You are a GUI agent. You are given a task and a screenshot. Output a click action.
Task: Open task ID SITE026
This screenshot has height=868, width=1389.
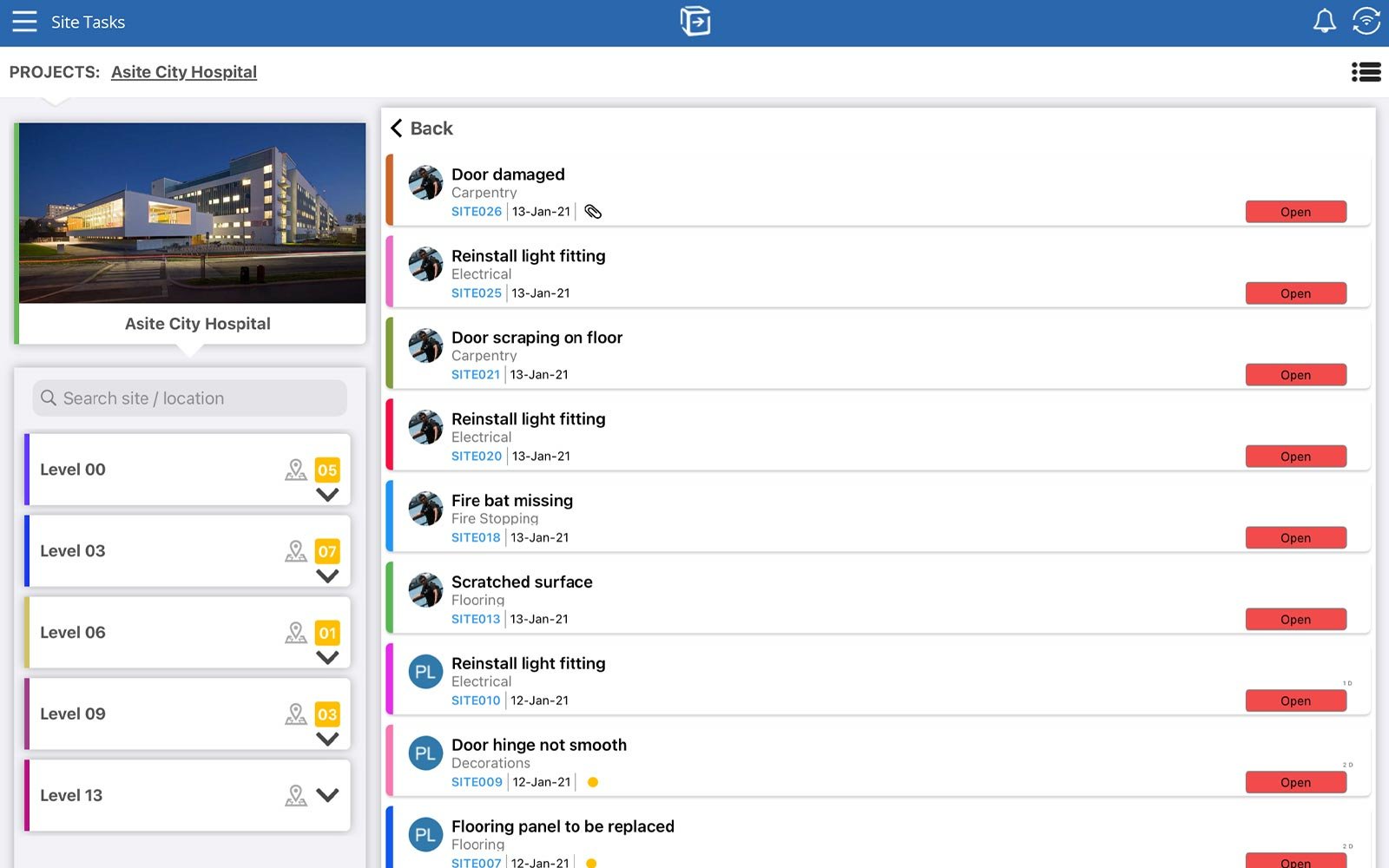click(477, 212)
